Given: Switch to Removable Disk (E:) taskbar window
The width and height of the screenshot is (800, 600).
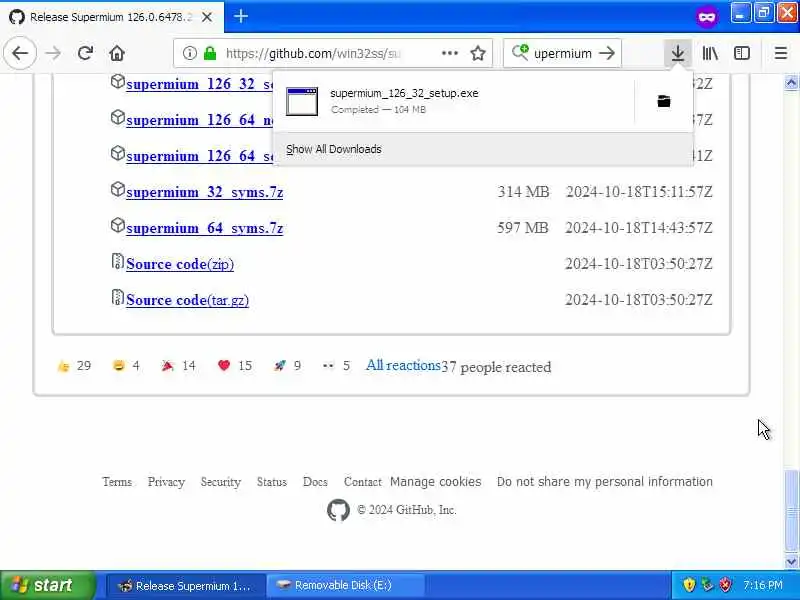Looking at the screenshot, I should click(x=345, y=585).
